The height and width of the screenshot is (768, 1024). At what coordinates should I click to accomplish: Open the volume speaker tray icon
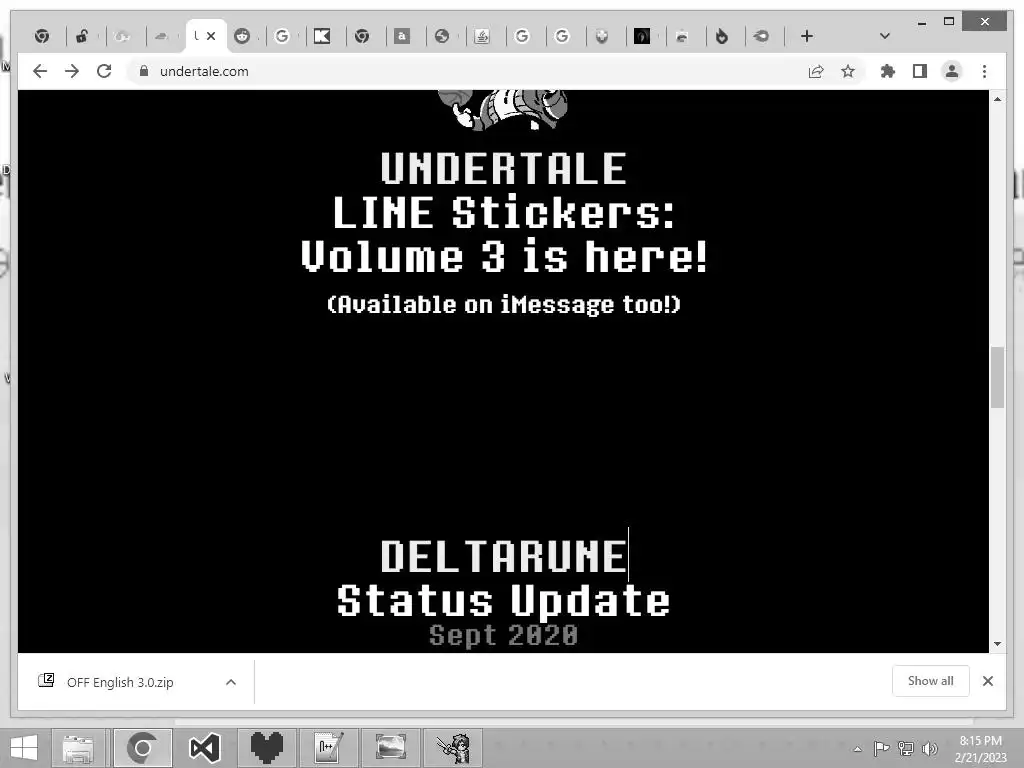point(929,748)
